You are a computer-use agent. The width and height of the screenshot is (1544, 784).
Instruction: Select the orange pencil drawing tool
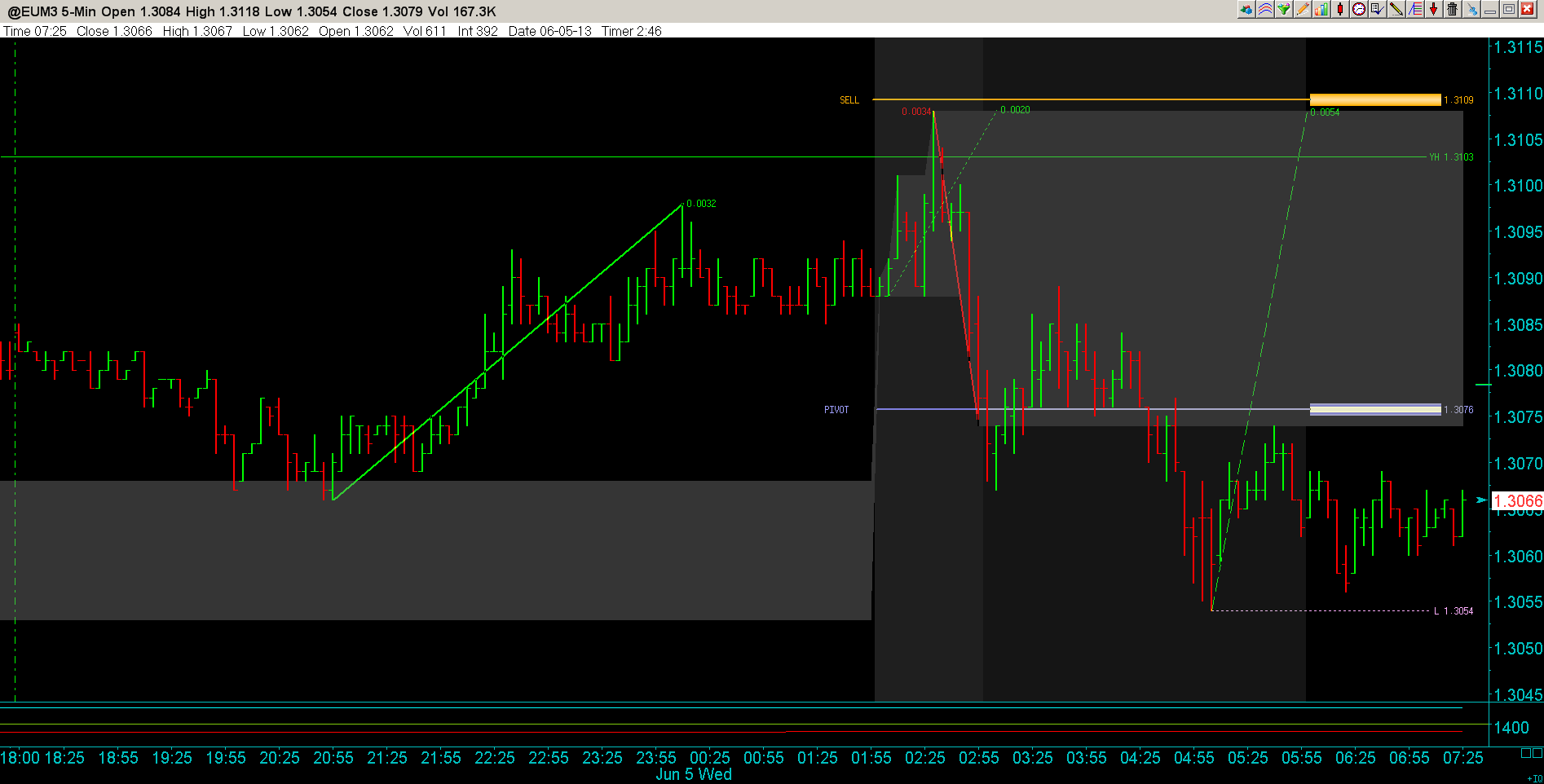click(x=1303, y=10)
